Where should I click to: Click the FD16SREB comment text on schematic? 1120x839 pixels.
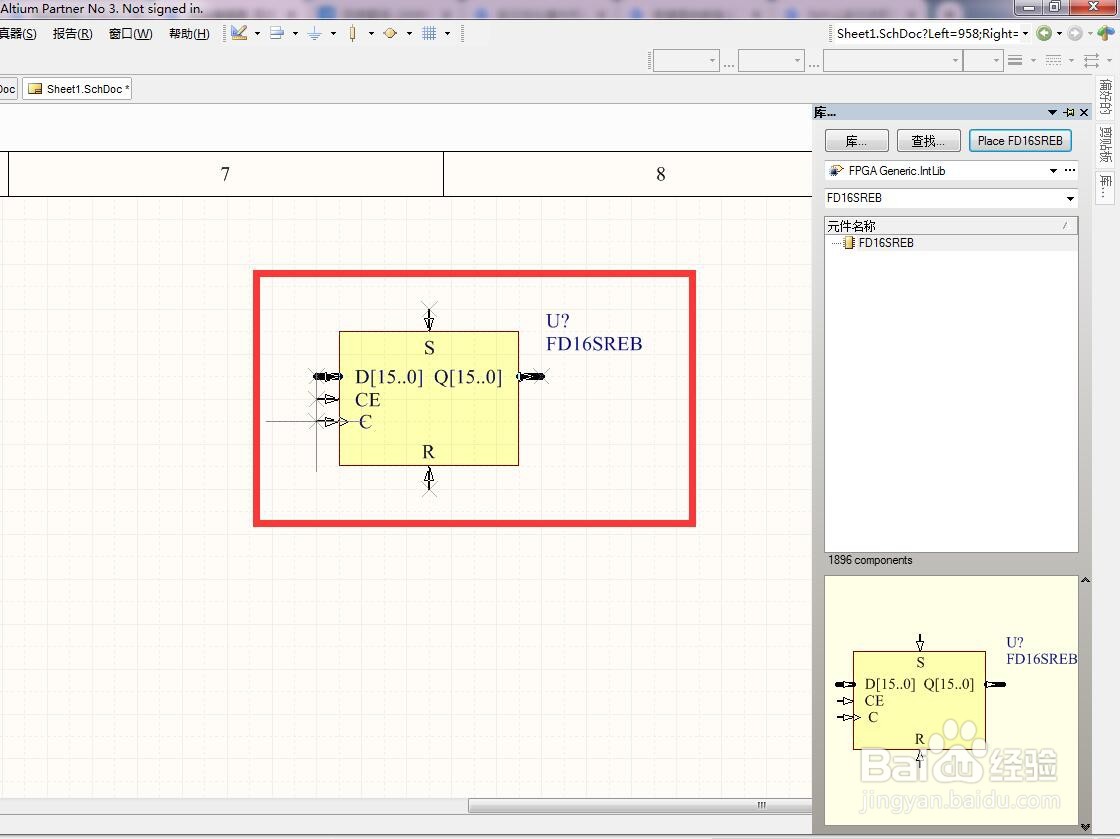tap(594, 344)
